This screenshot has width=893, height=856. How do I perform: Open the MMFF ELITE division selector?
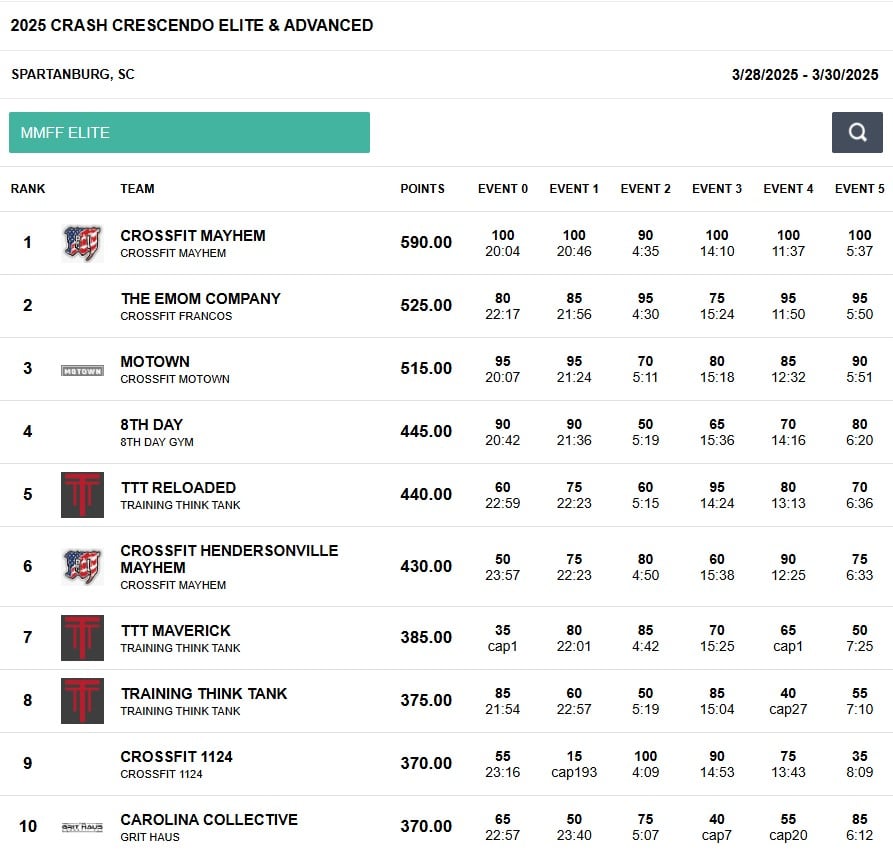coord(189,132)
